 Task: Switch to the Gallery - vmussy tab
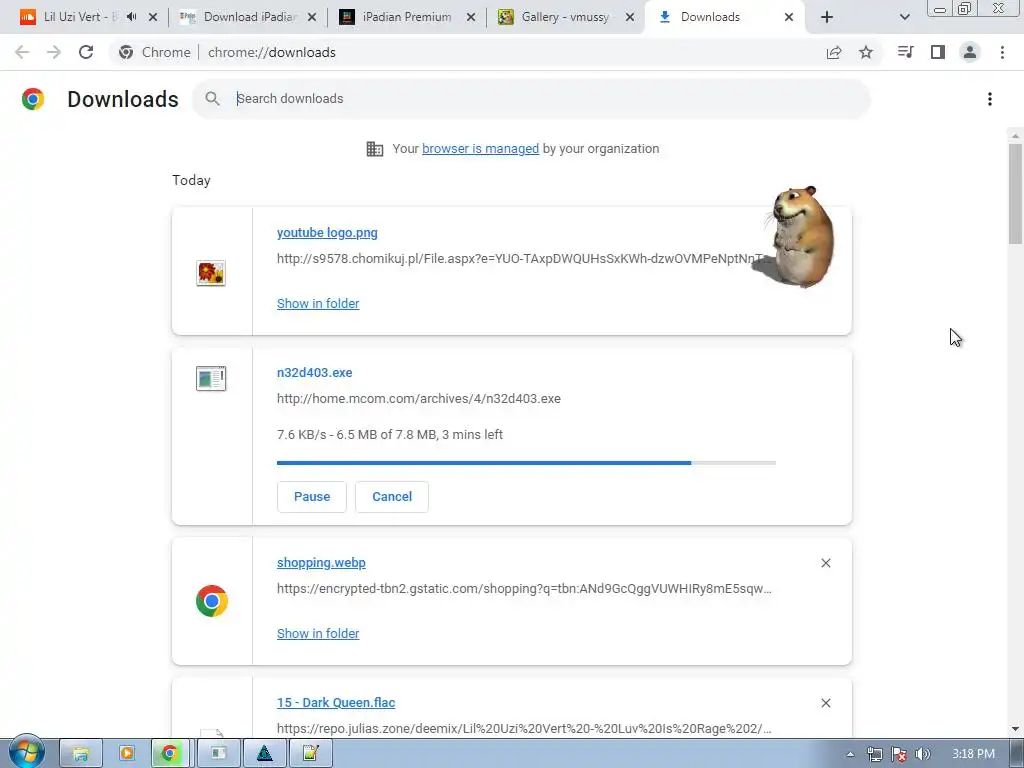566,17
